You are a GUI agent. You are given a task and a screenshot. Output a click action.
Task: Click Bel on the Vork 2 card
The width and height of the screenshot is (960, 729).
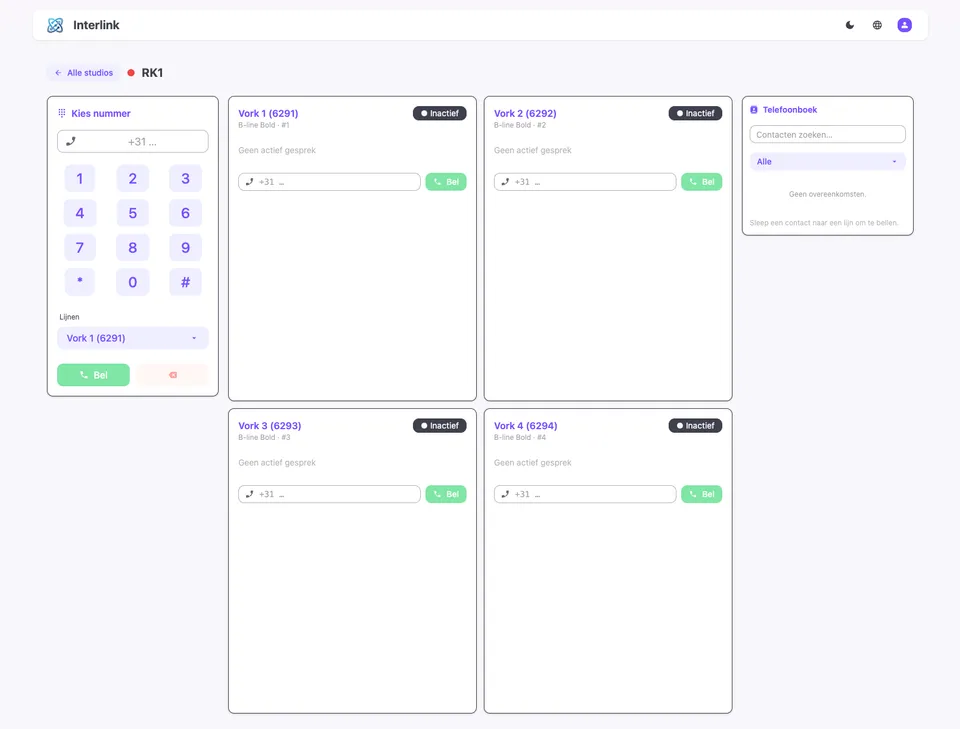pyautogui.click(x=702, y=182)
